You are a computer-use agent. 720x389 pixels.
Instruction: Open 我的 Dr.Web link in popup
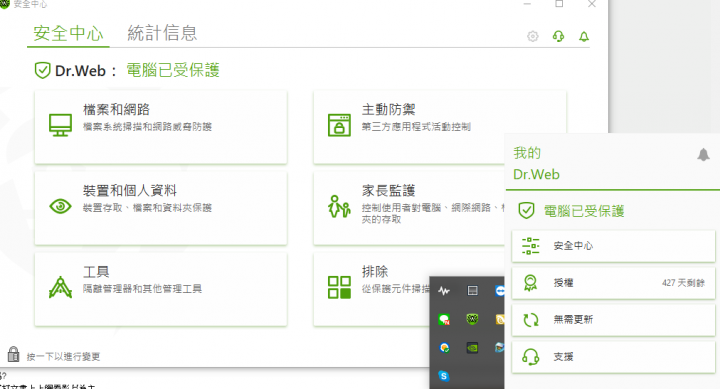pos(536,163)
